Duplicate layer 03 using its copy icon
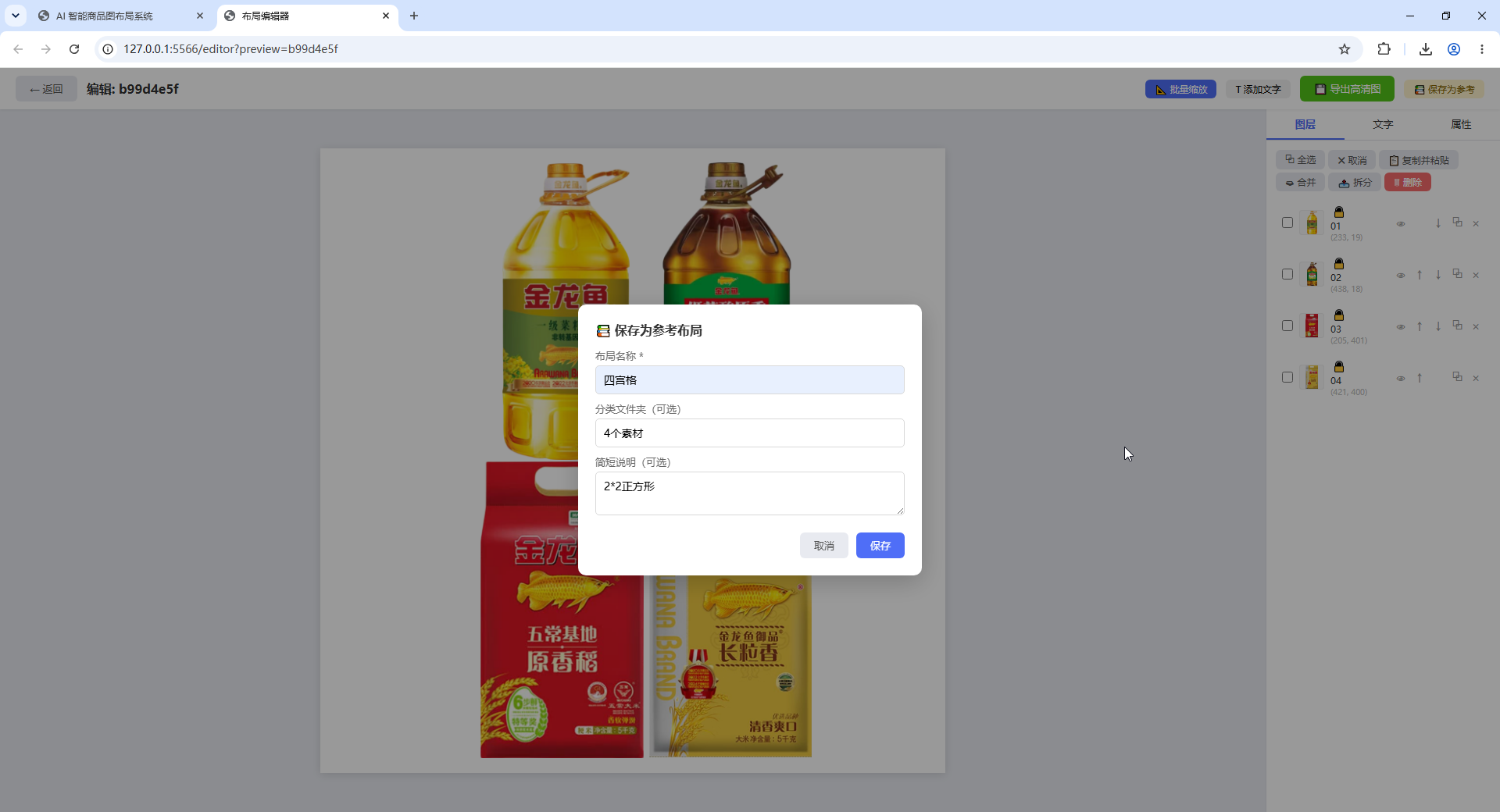 [x=1457, y=326]
